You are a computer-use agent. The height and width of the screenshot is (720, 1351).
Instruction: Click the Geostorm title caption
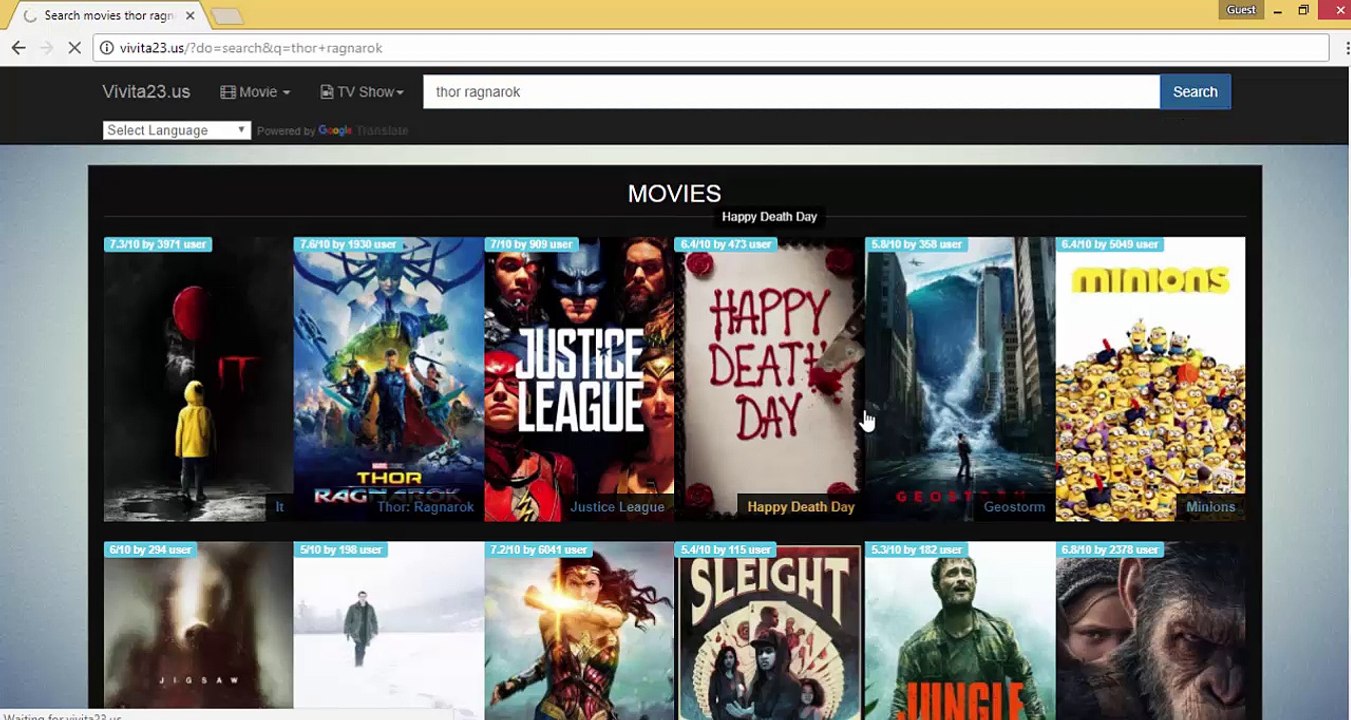point(1014,507)
